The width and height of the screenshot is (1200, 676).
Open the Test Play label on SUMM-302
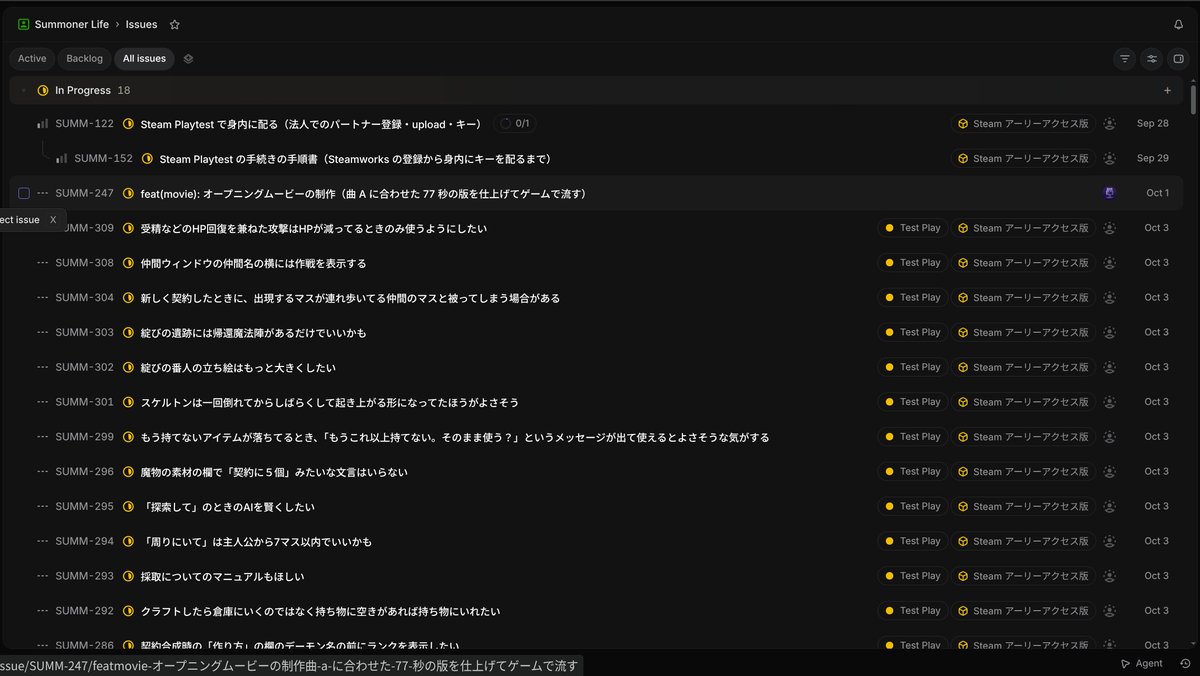coord(912,367)
